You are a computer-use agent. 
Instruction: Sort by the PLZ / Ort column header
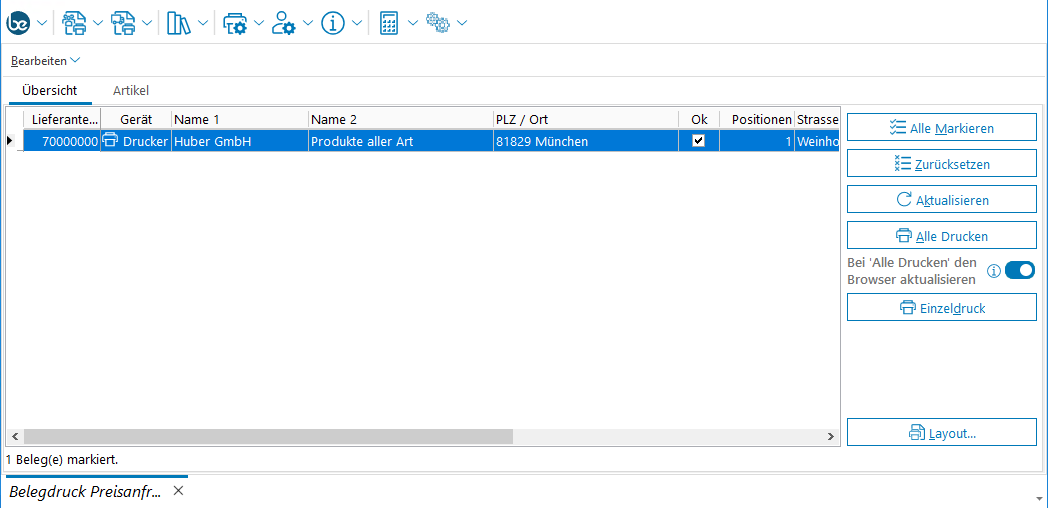(585, 119)
